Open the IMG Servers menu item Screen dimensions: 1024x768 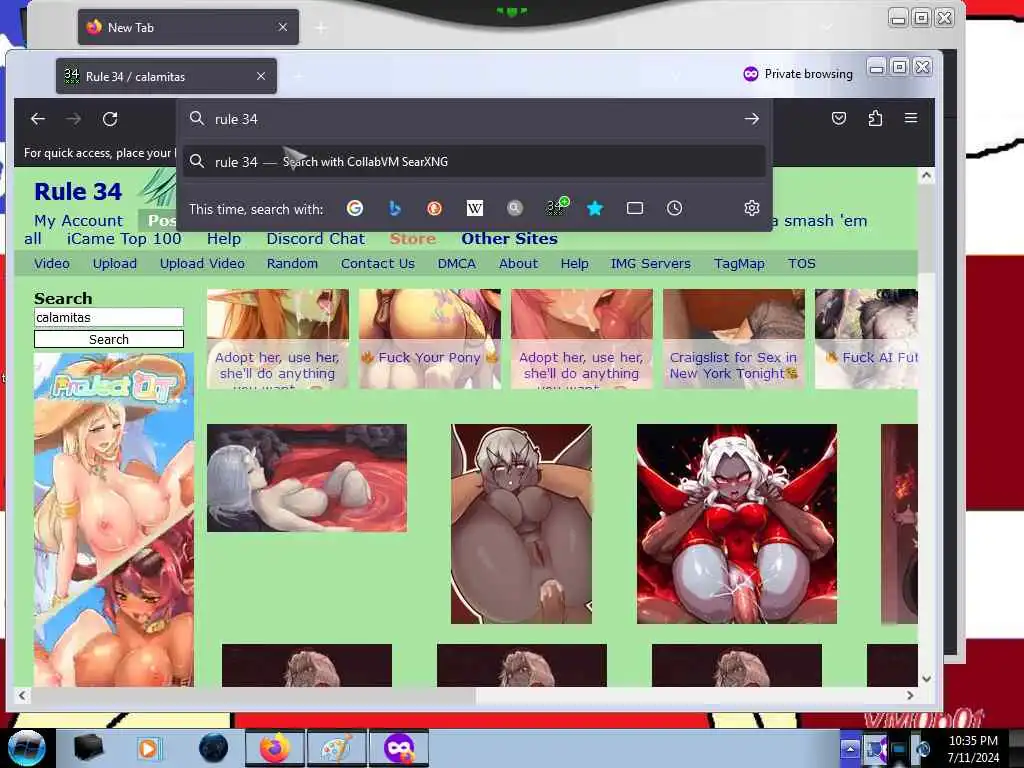click(650, 264)
